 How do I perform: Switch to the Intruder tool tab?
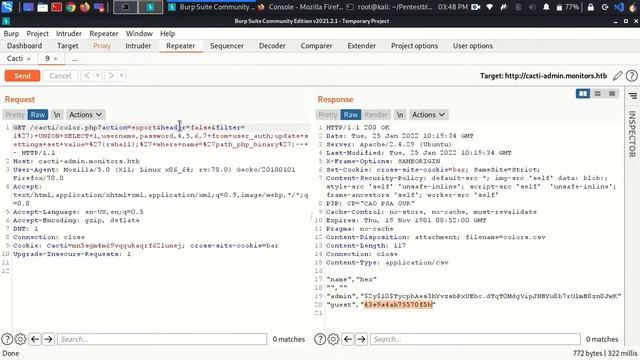(138, 46)
